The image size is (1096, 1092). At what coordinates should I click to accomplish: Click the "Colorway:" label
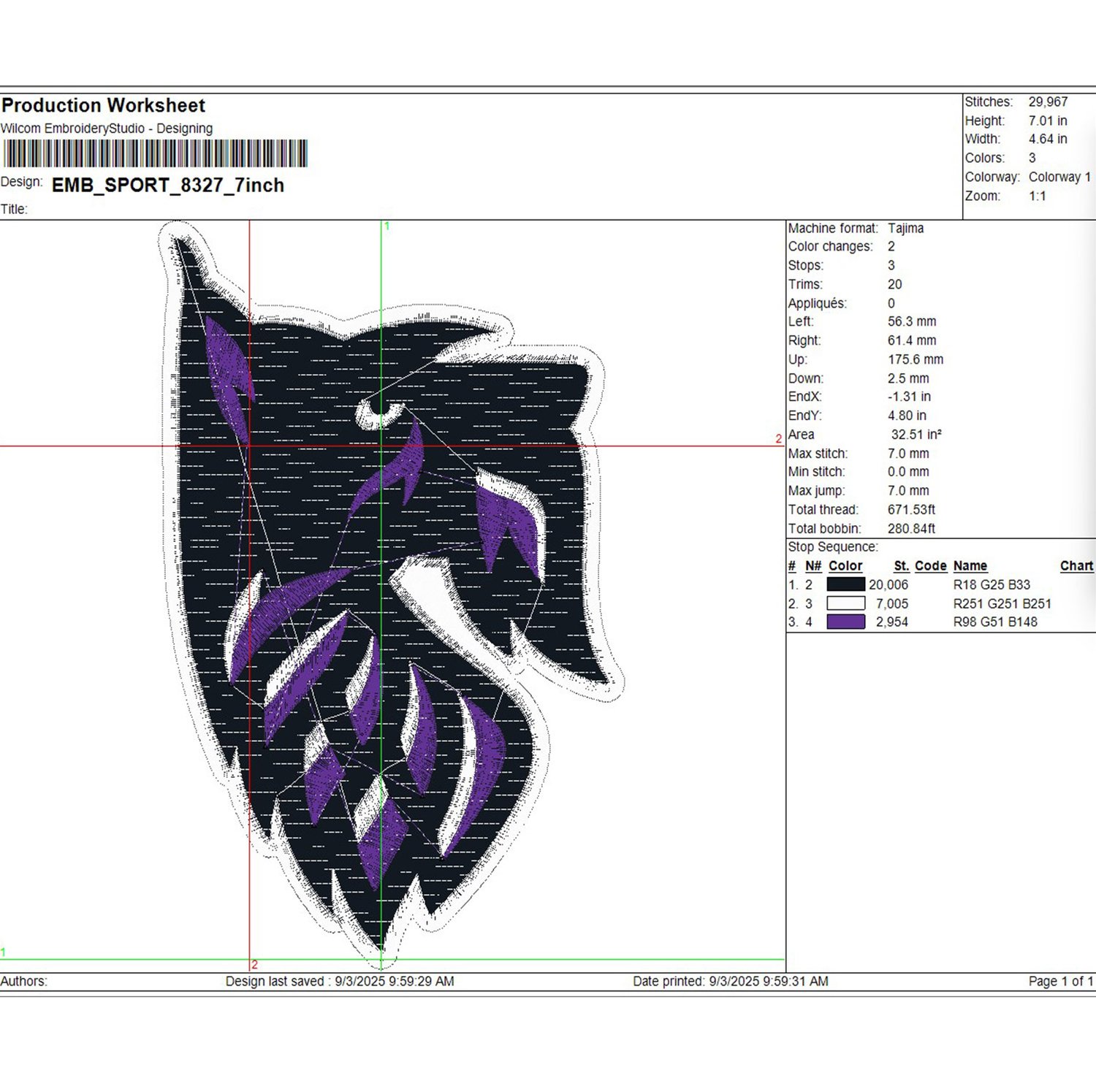click(x=992, y=177)
